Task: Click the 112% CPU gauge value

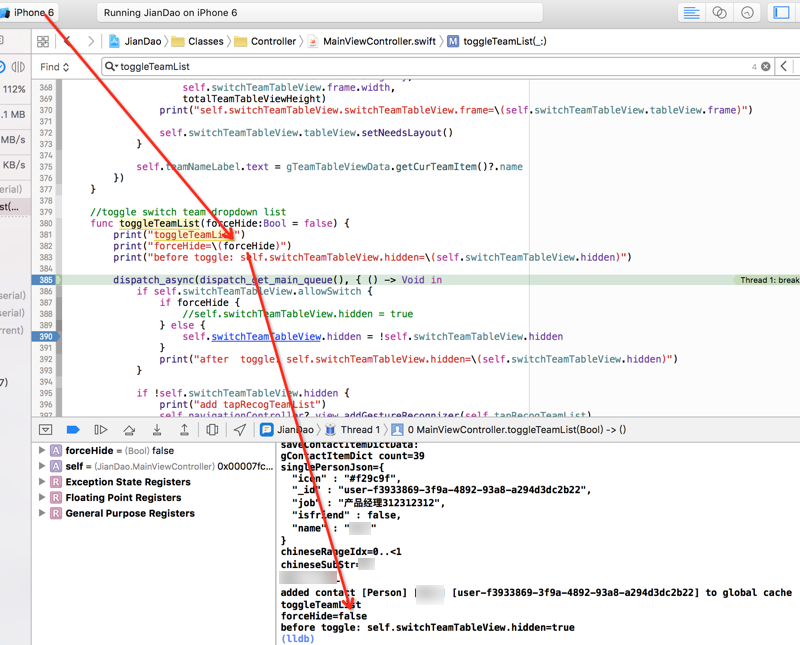Action: pos(14,89)
